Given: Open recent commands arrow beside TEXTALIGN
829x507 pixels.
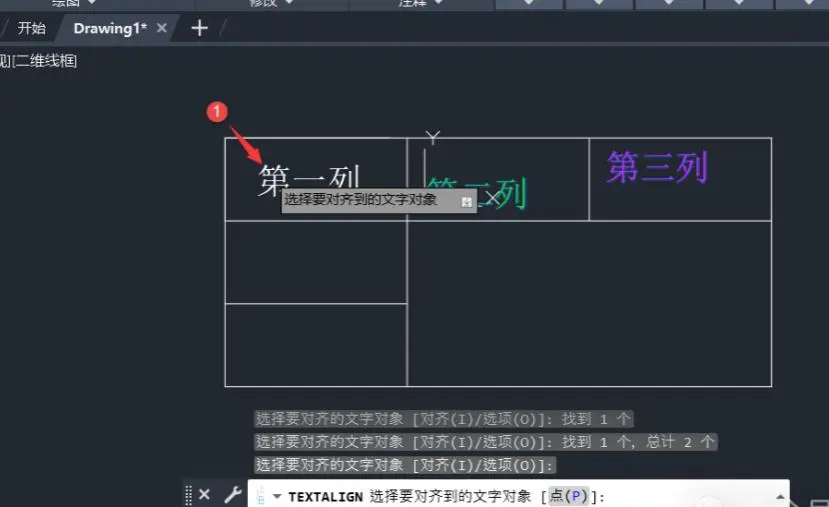Looking at the screenshot, I should pos(277,496).
